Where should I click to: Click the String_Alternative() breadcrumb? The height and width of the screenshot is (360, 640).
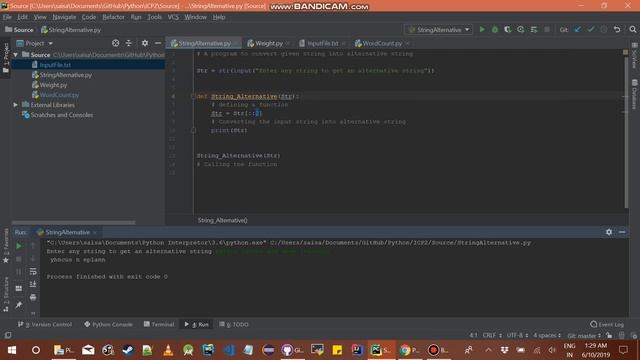(x=222, y=220)
